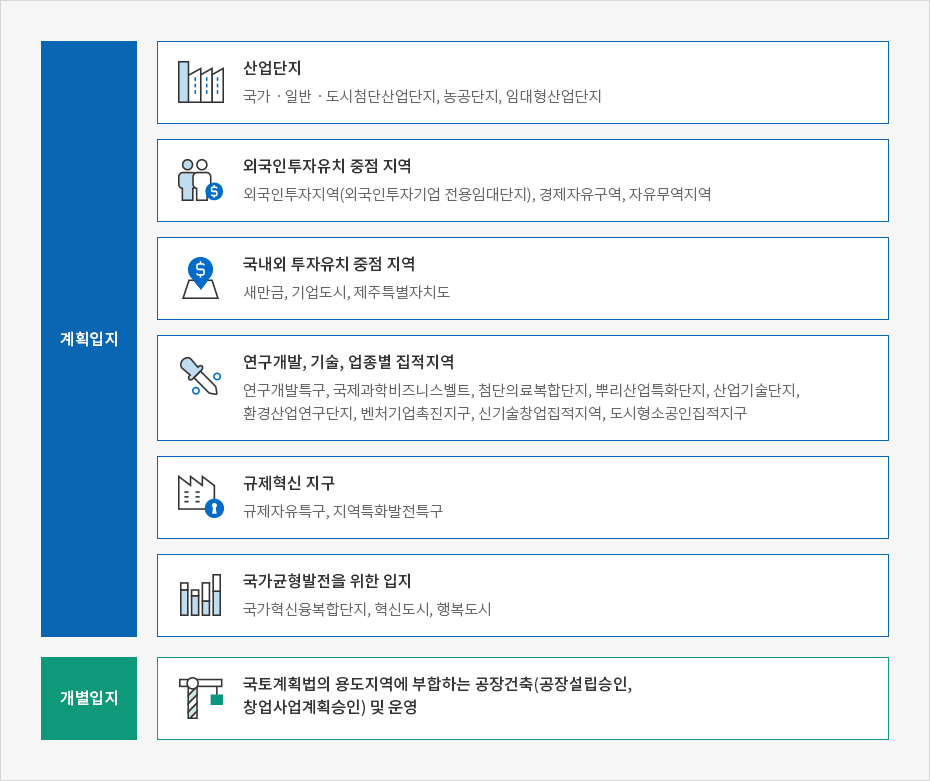
Task: Click the 규제혁신 지구 heading
Action: pos(289,483)
